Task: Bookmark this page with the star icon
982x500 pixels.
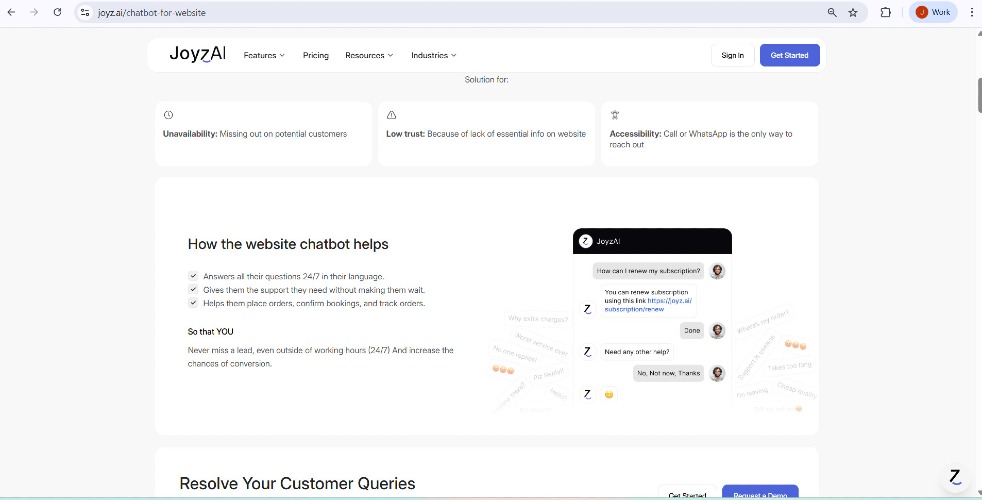Action: click(853, 12)
